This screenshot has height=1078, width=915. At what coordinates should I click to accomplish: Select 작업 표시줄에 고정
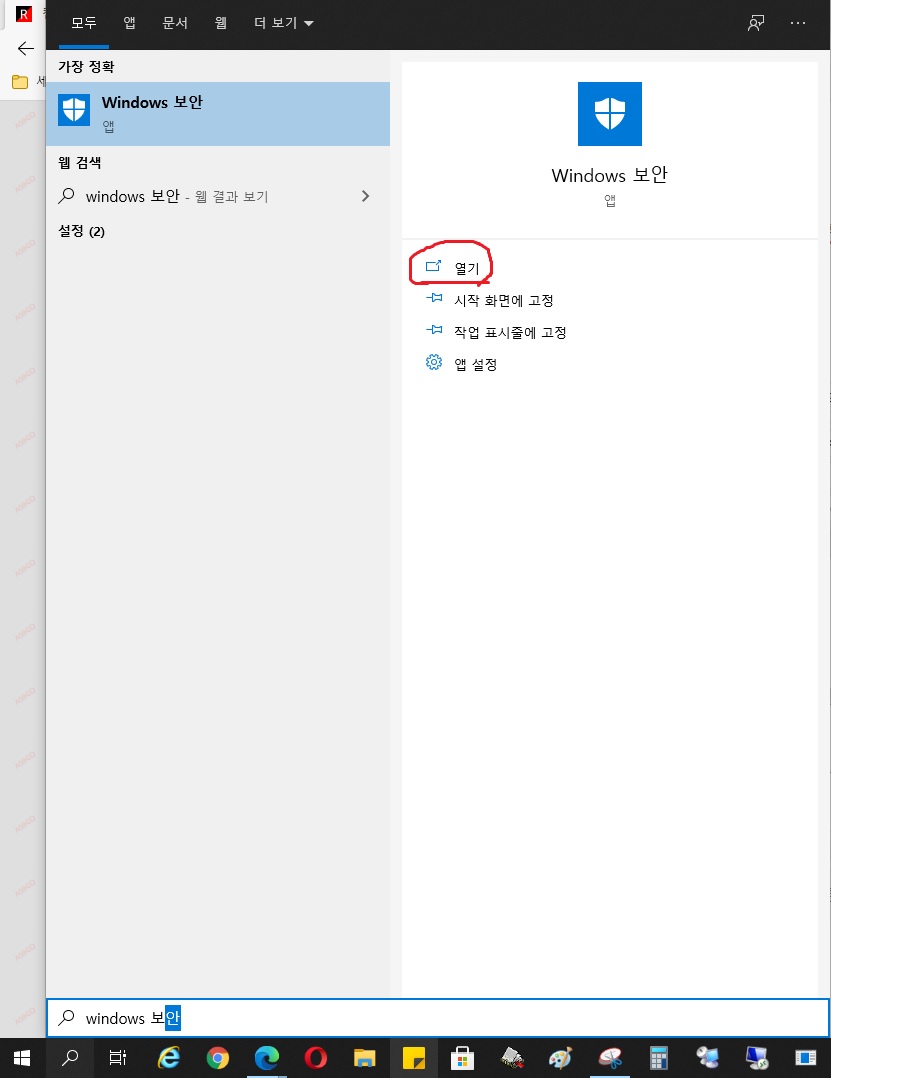(x=510, y=332)
